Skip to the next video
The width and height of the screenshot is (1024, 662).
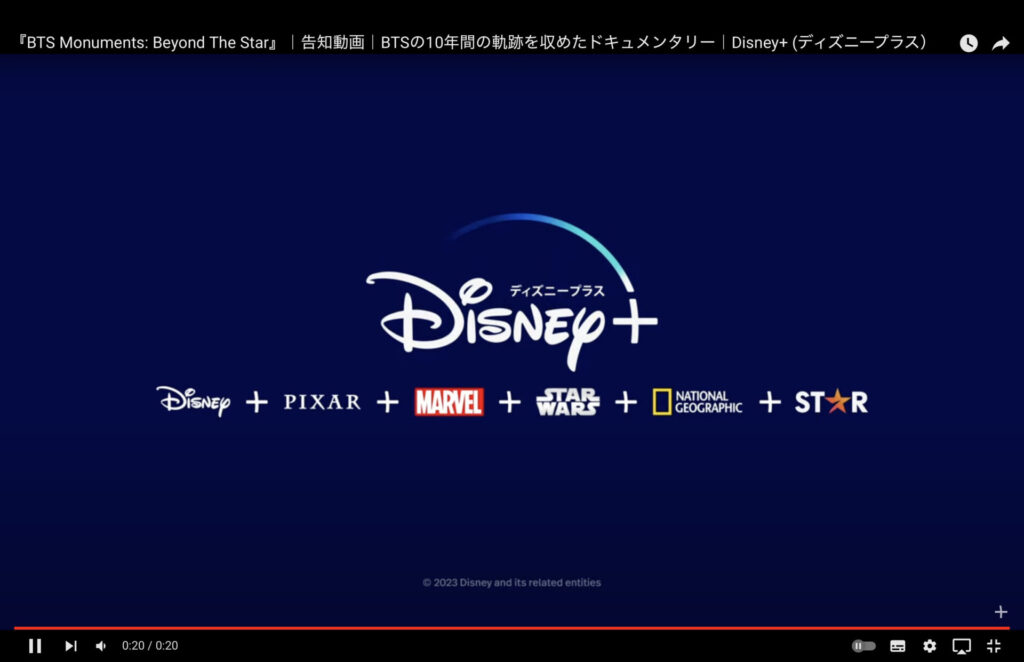pos(71,646)
